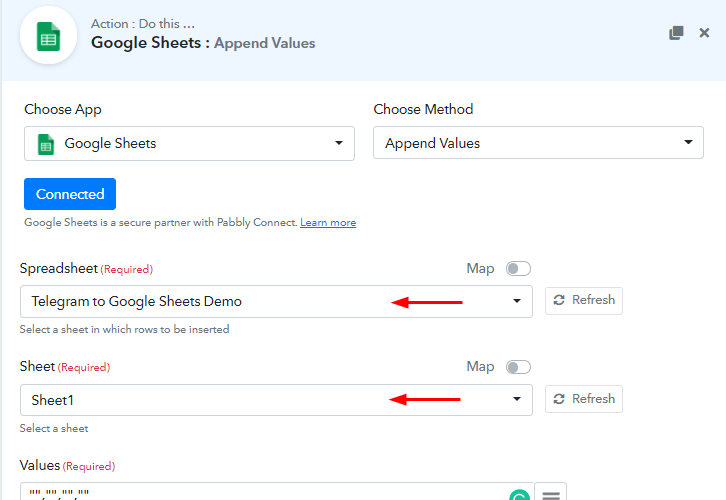Click the 'Values (Required)' label

(68, 465)
